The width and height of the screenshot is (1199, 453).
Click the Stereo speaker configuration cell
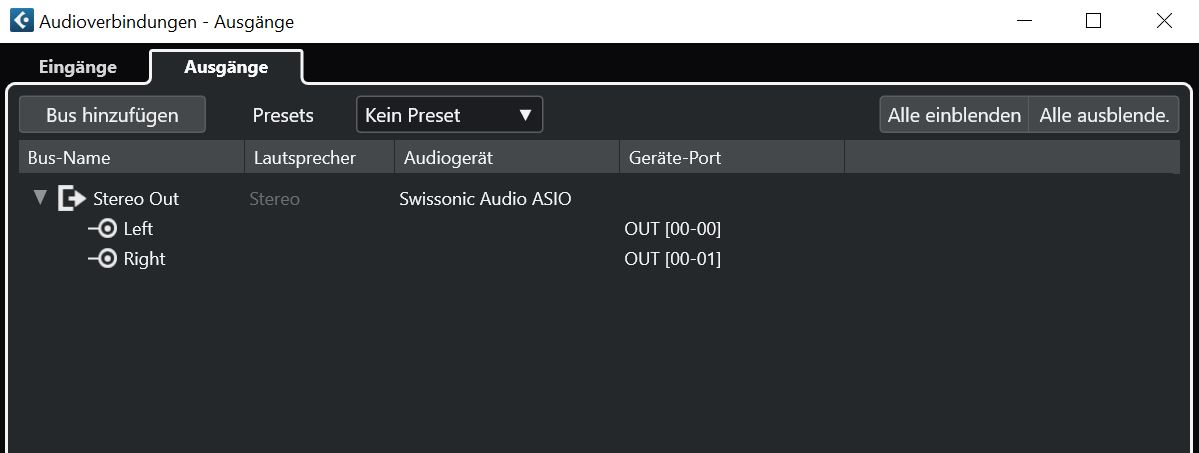[x=275, y=199]
